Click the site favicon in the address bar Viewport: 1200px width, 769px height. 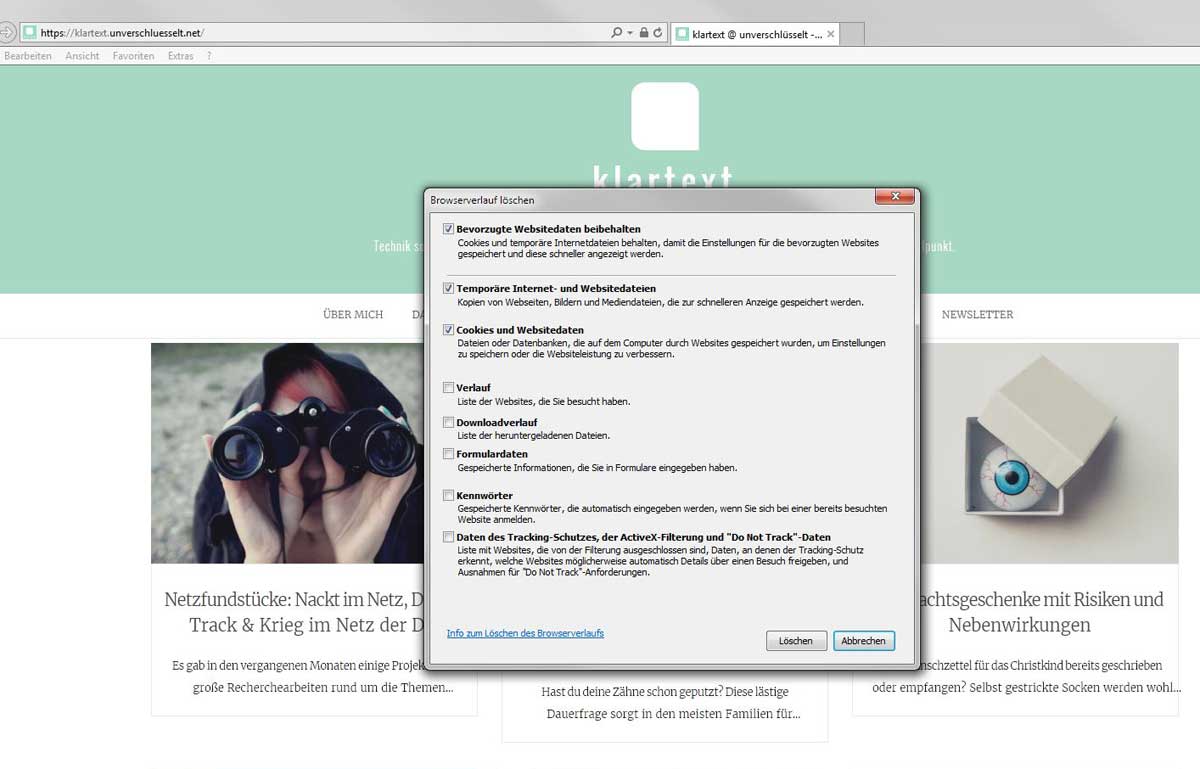coord(30,33)
